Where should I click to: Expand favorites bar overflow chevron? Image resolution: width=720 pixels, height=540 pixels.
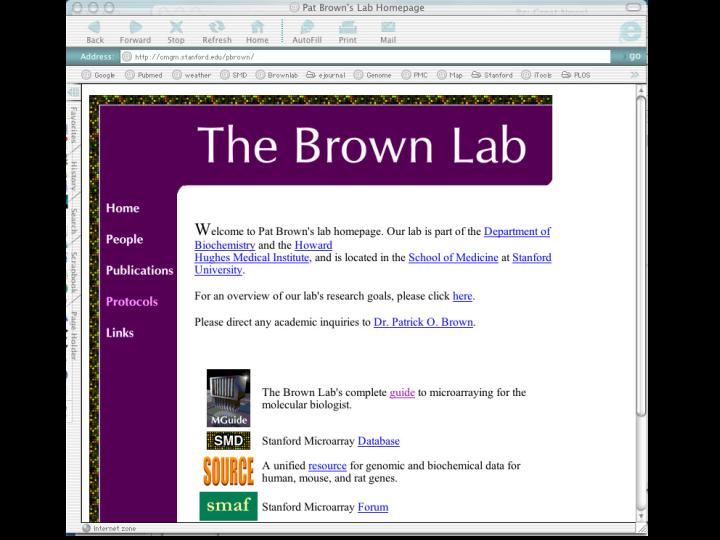point(635,75)
